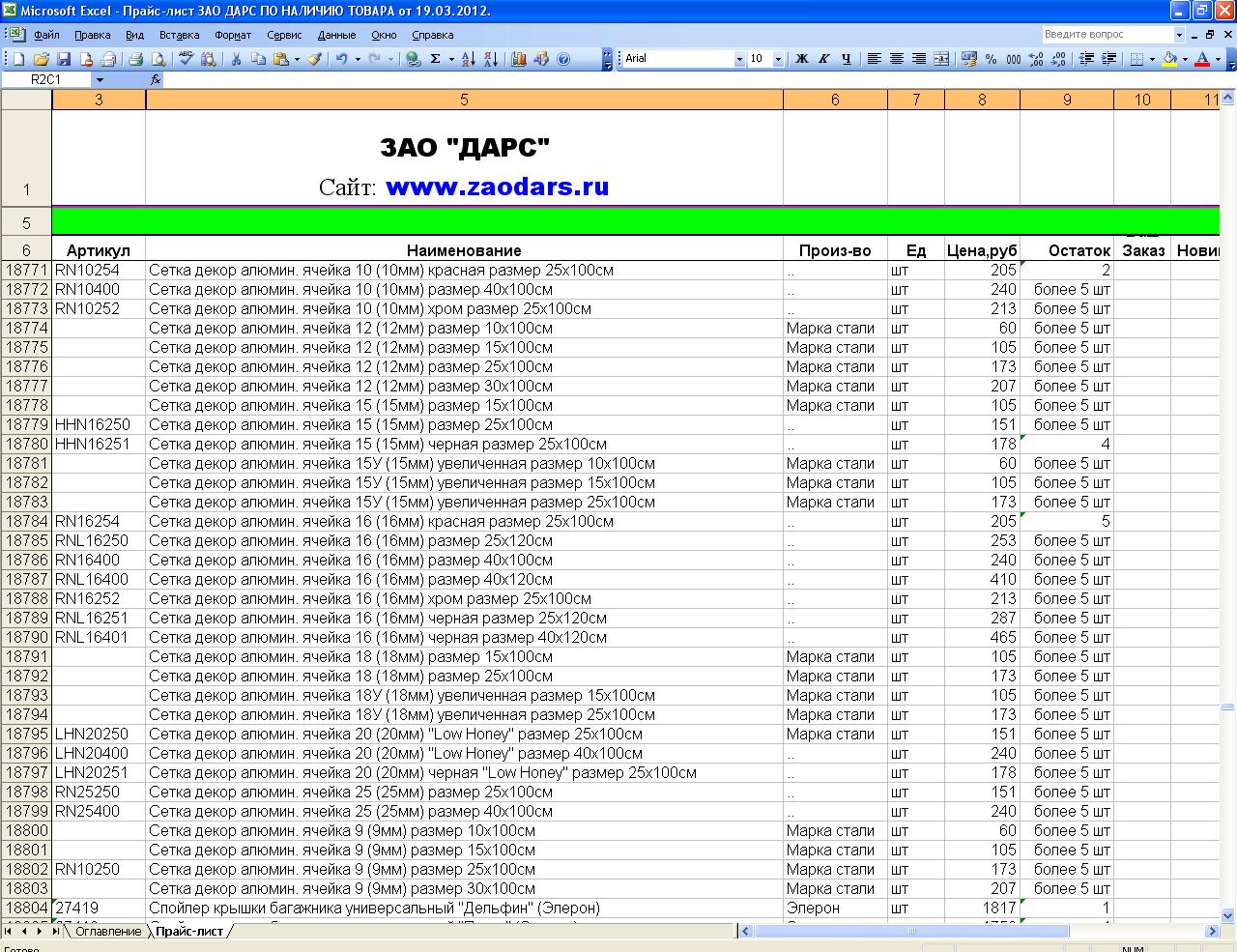Image resolution: width=1237 pixels, height=952 pixels.
Task: Apply yellow fill color bucket
Action: (1169, 59)
